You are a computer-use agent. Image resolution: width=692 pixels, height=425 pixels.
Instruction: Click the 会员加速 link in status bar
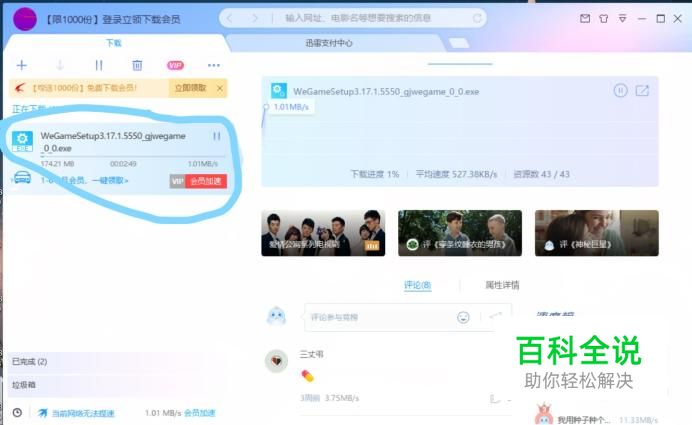coord(199,413)
